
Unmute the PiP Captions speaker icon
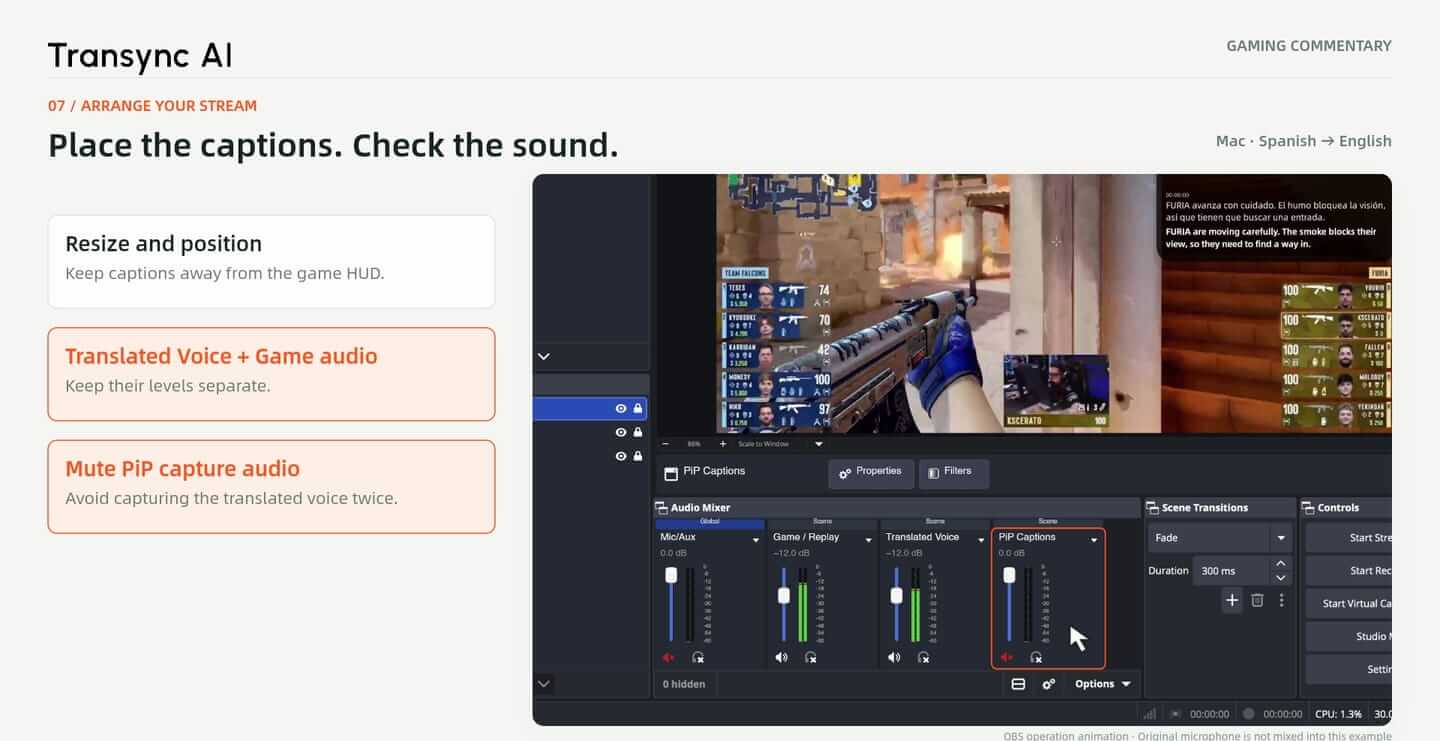click(1007, 657)
